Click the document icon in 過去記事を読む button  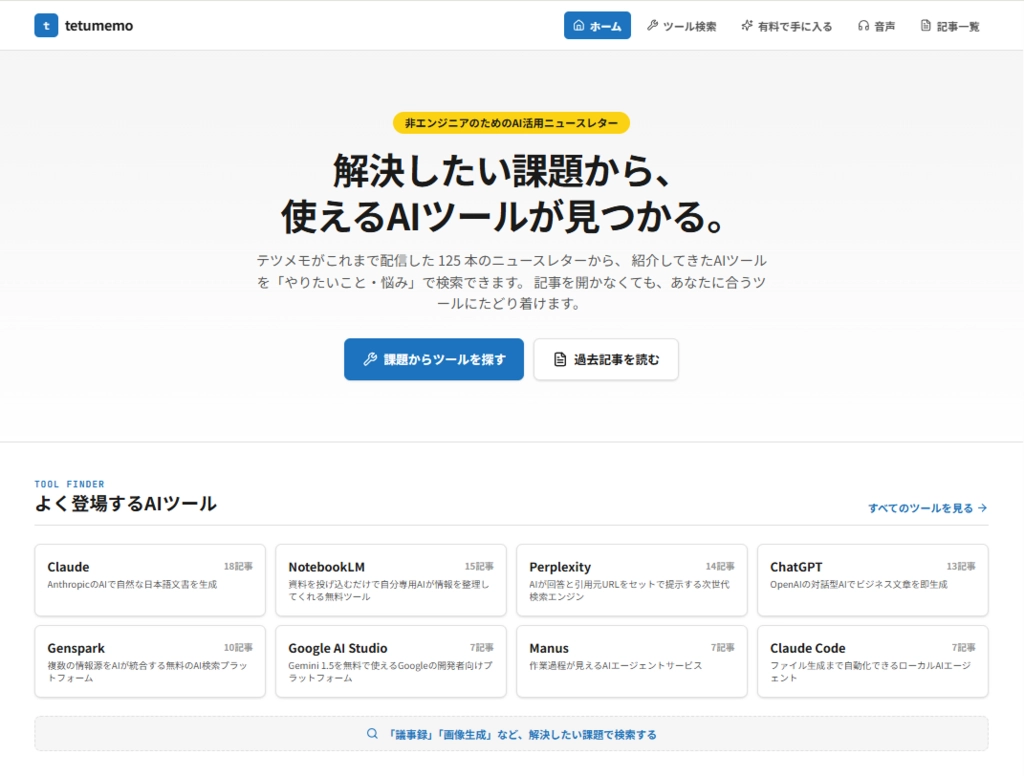click(x=560, y=359)
